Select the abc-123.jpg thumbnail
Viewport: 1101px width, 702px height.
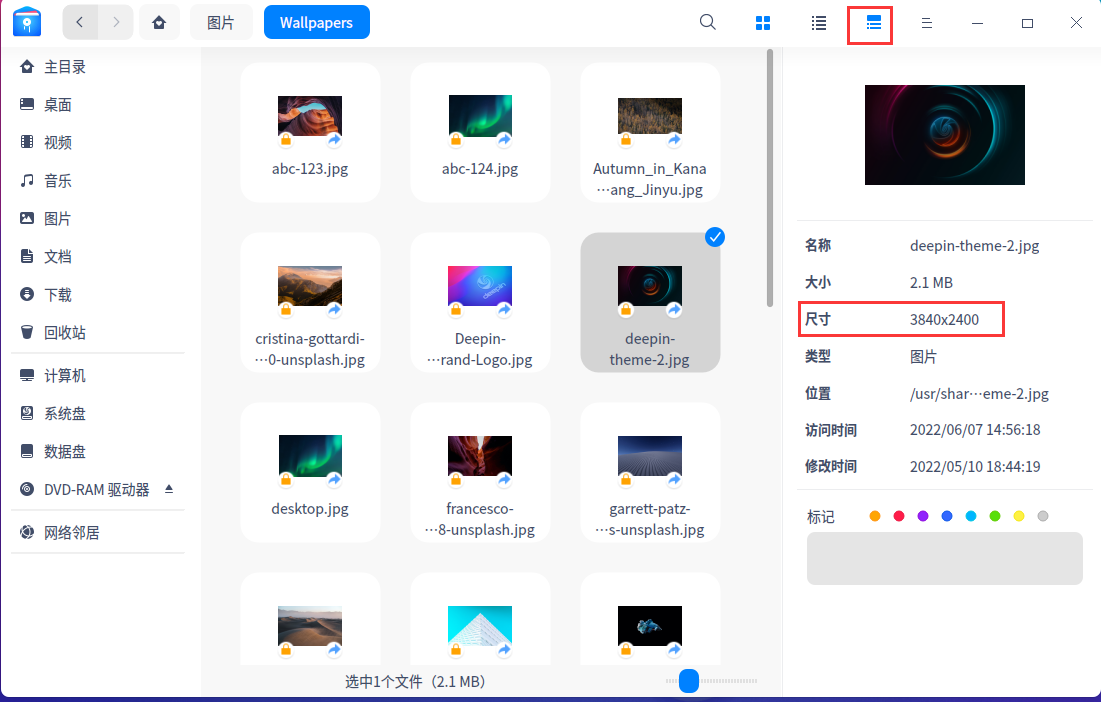(310, 117)
